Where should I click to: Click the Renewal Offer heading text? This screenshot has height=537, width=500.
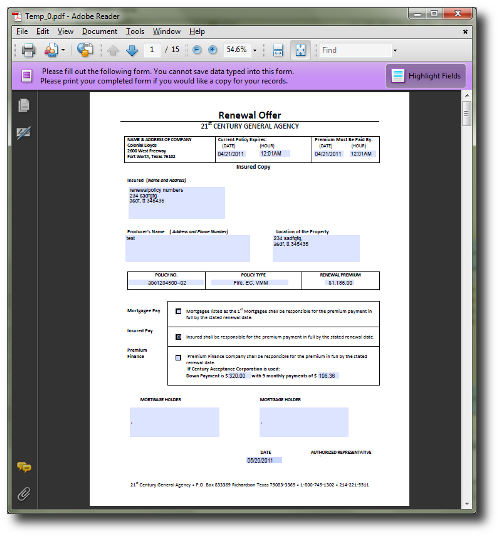(x=250, y=115)
